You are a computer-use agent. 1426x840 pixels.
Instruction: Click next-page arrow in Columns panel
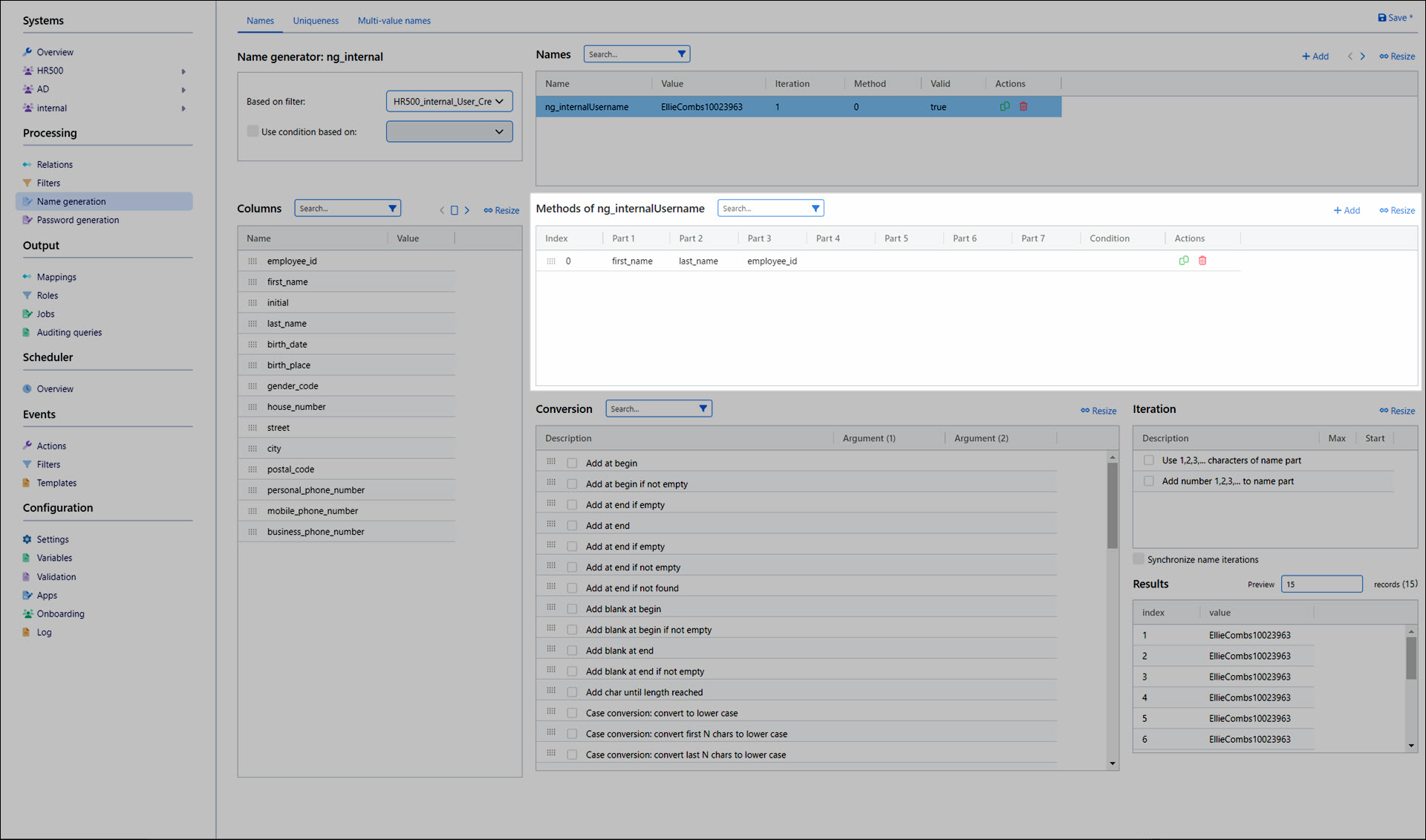point(467,210)
